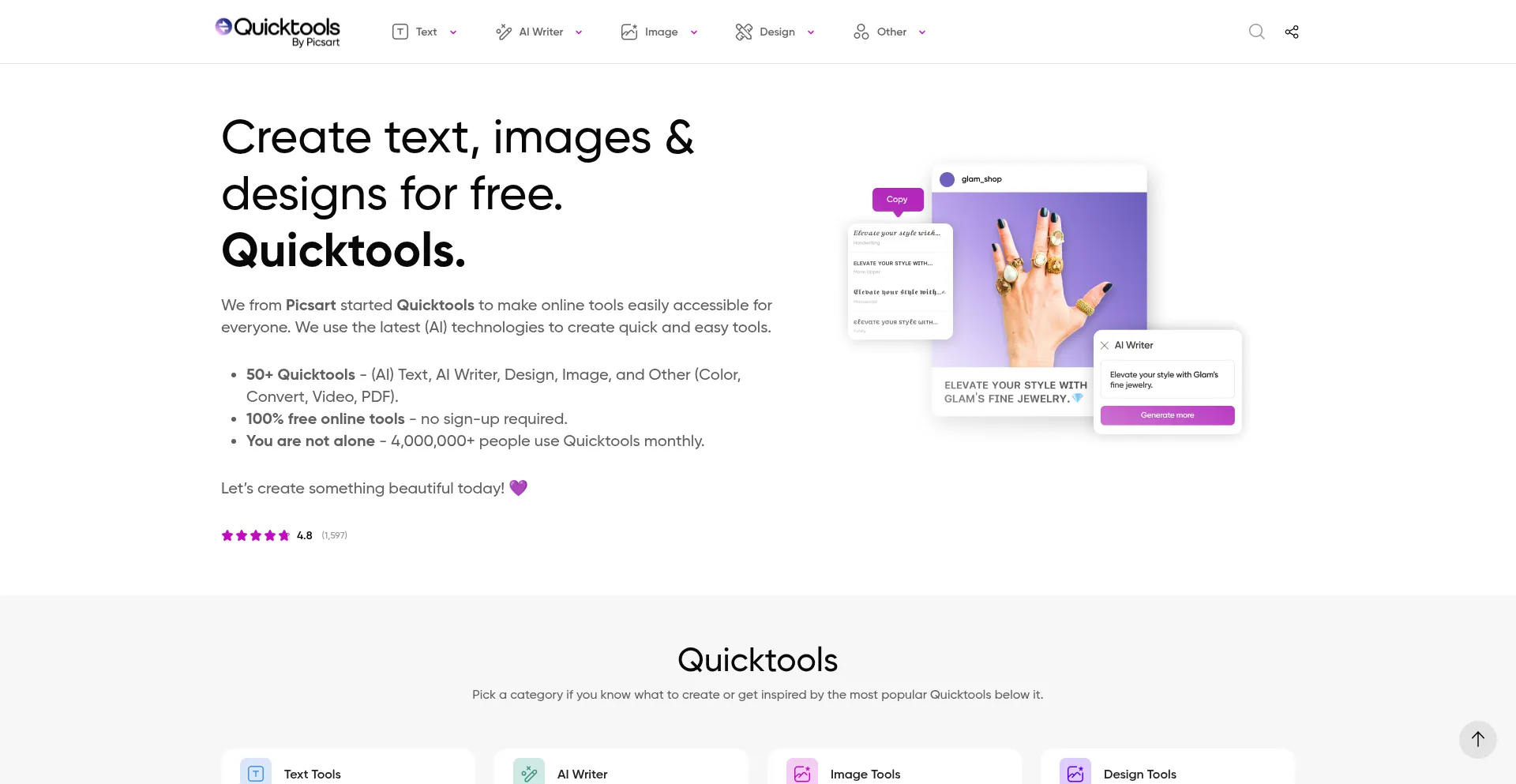Expand the Other dropdown chevron
Image resolution: width=1516 pixels, height=784 pixels.
[x=922, y=32]
